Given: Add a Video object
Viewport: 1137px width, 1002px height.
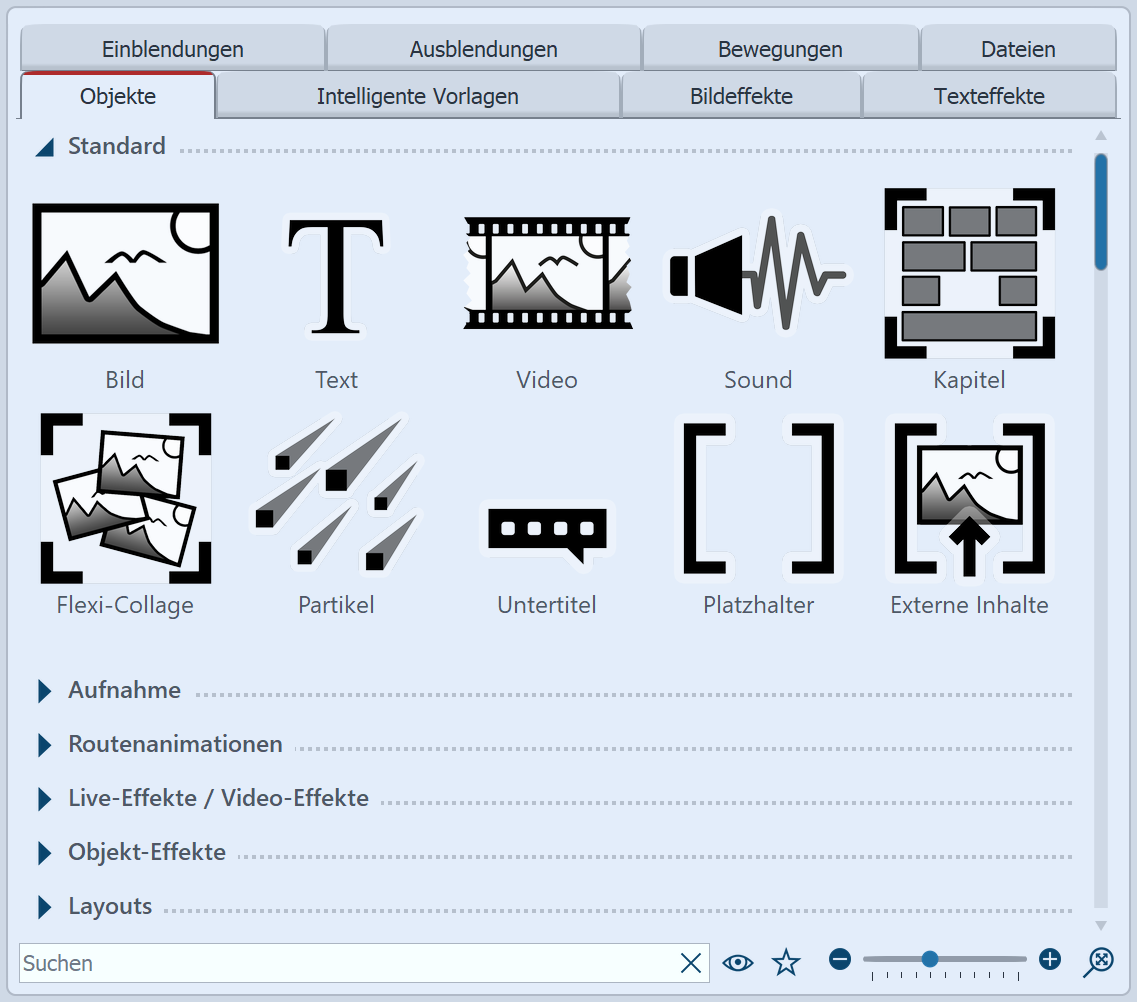Looking at the screenshot, I should pos(546,272).
